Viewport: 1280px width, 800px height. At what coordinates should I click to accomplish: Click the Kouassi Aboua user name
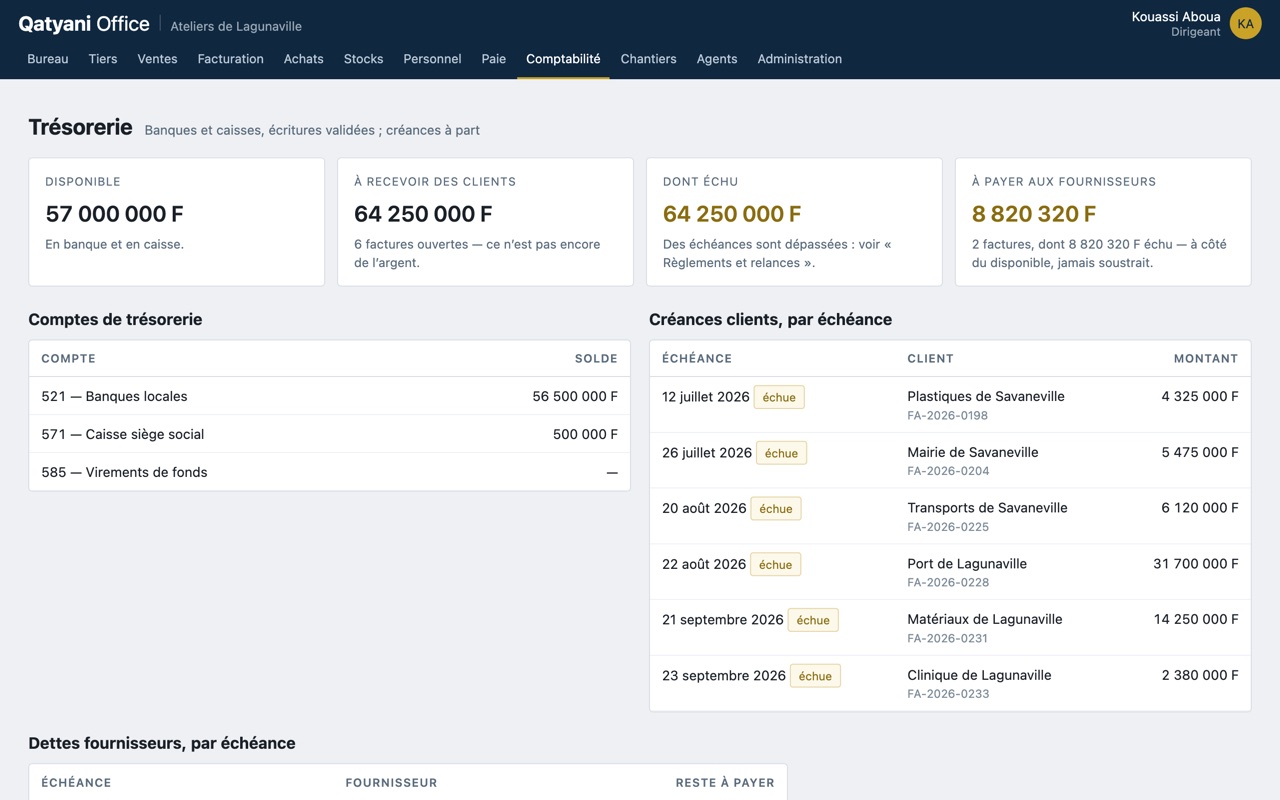point(1176,17)
